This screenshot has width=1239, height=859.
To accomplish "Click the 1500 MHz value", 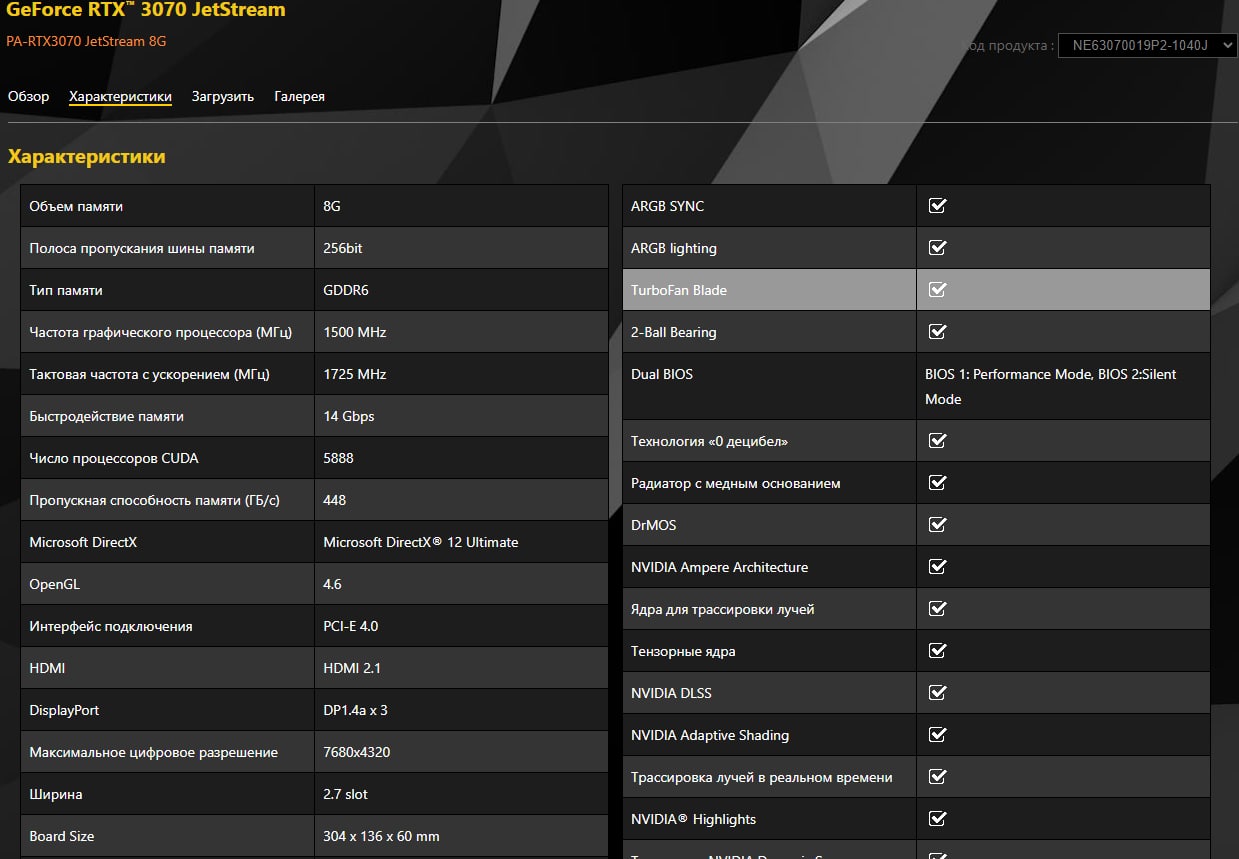I will [355, 332].
